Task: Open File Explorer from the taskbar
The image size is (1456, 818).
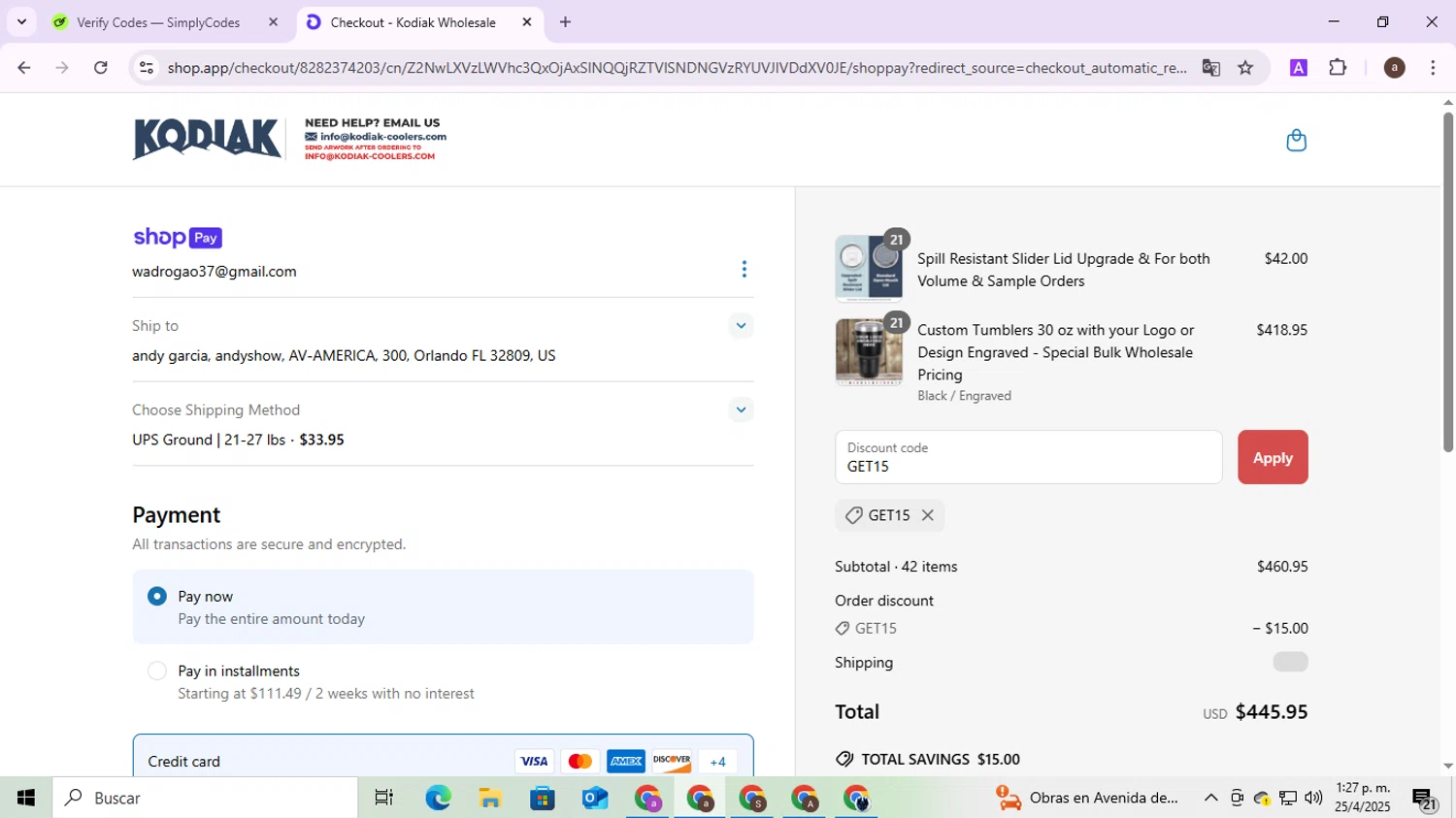Action: coord(490,798)
